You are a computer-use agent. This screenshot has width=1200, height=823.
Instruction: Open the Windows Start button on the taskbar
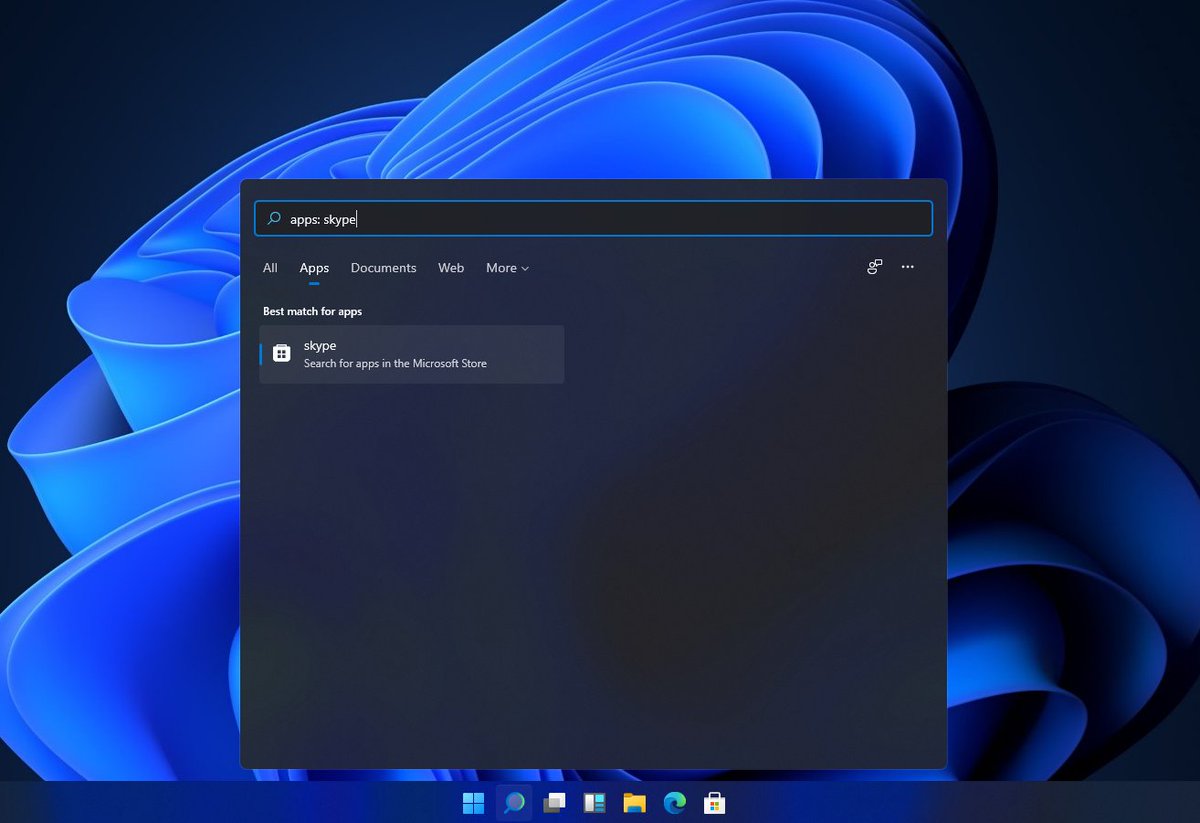473,803
